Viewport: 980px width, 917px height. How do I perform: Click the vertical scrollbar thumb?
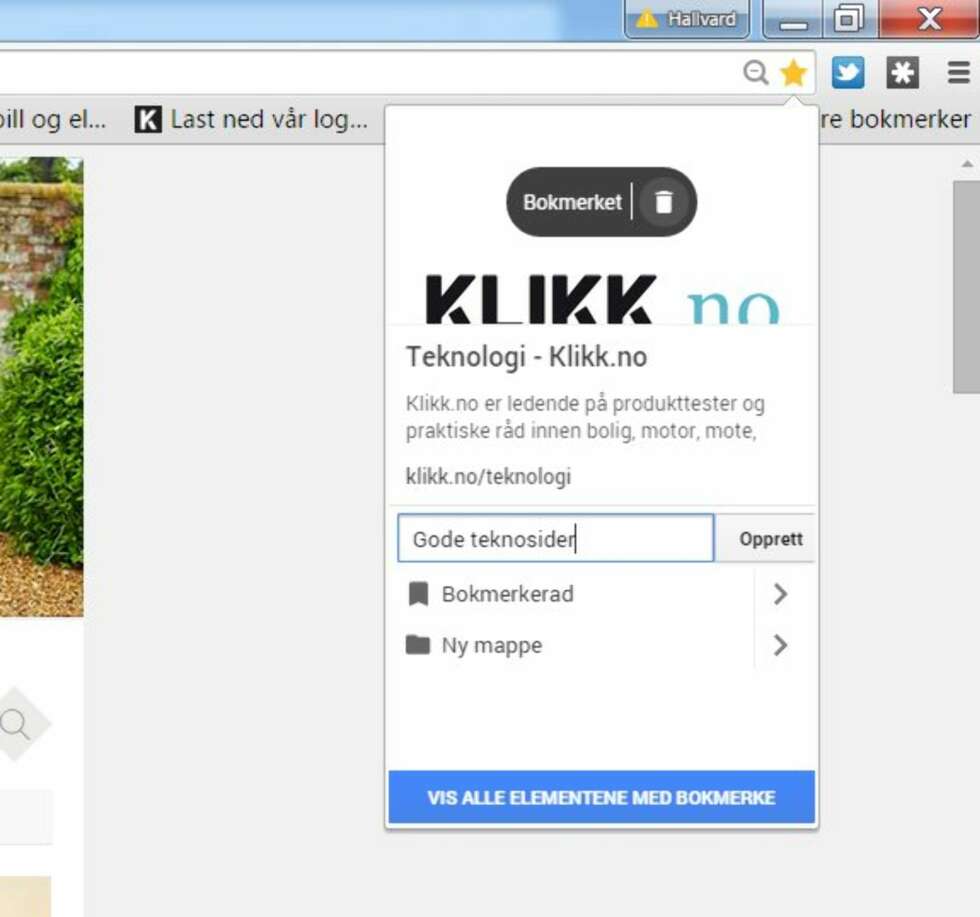[x=967, y=287]
